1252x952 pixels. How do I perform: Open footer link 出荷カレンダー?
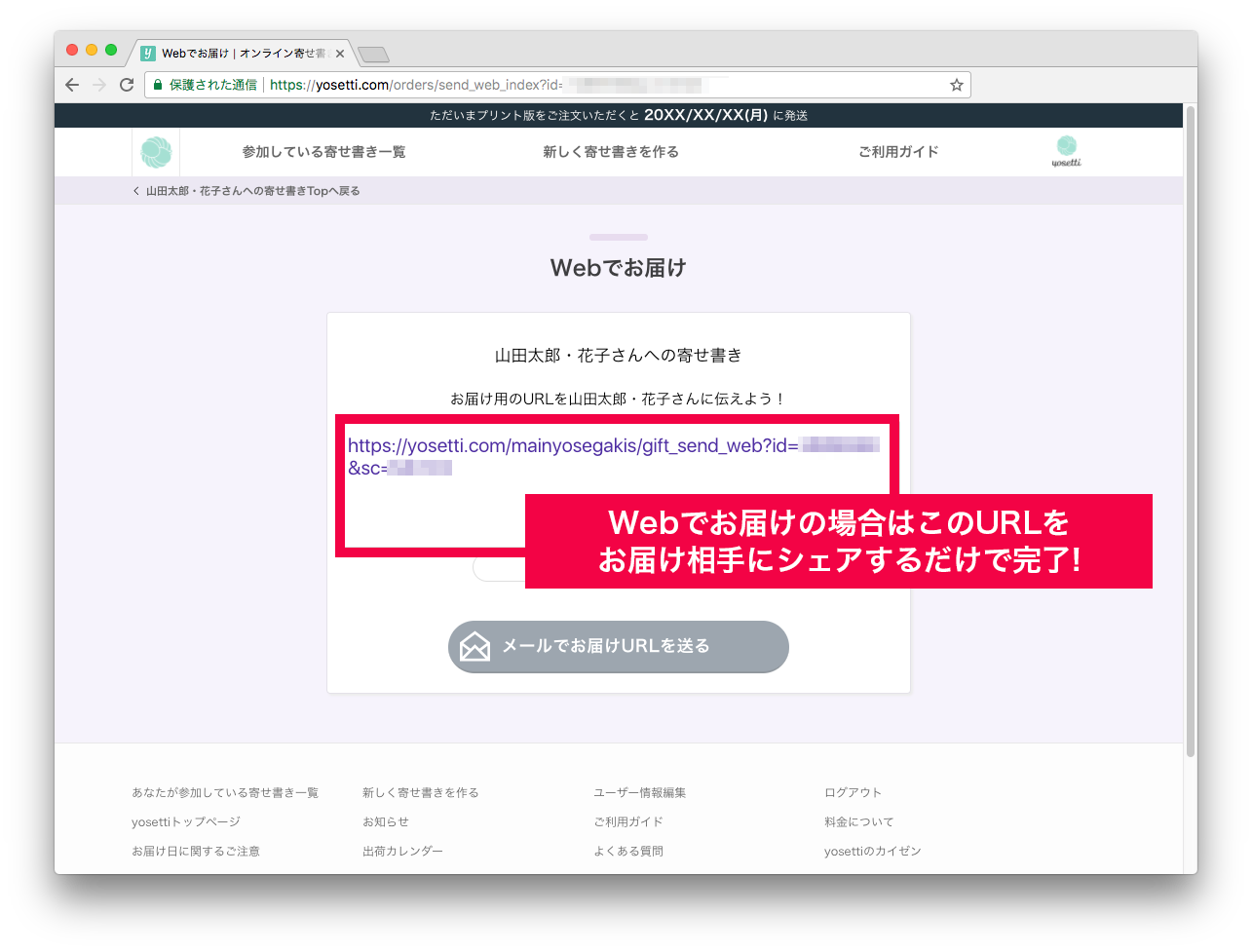click(403, 851)
